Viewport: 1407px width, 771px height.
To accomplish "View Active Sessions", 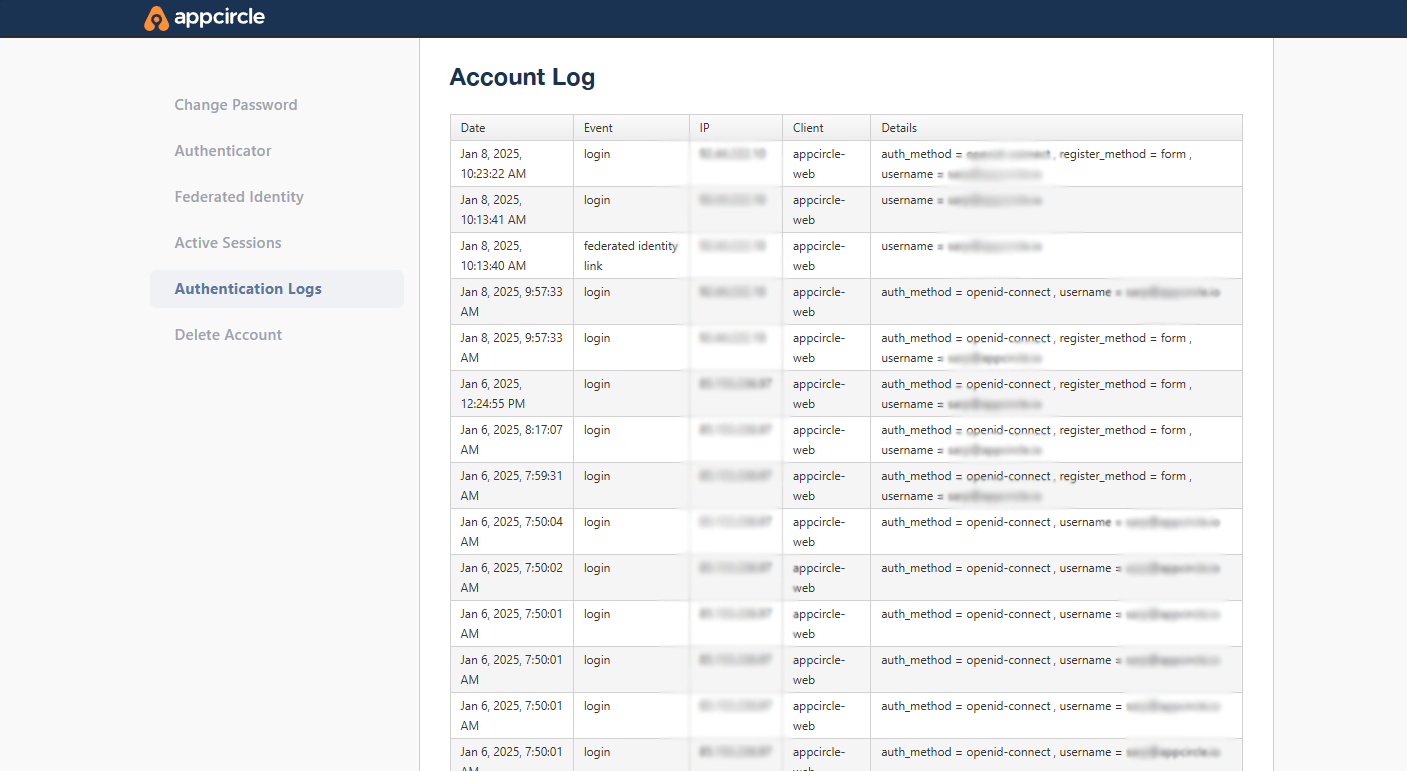I will (x=228, y=243).
